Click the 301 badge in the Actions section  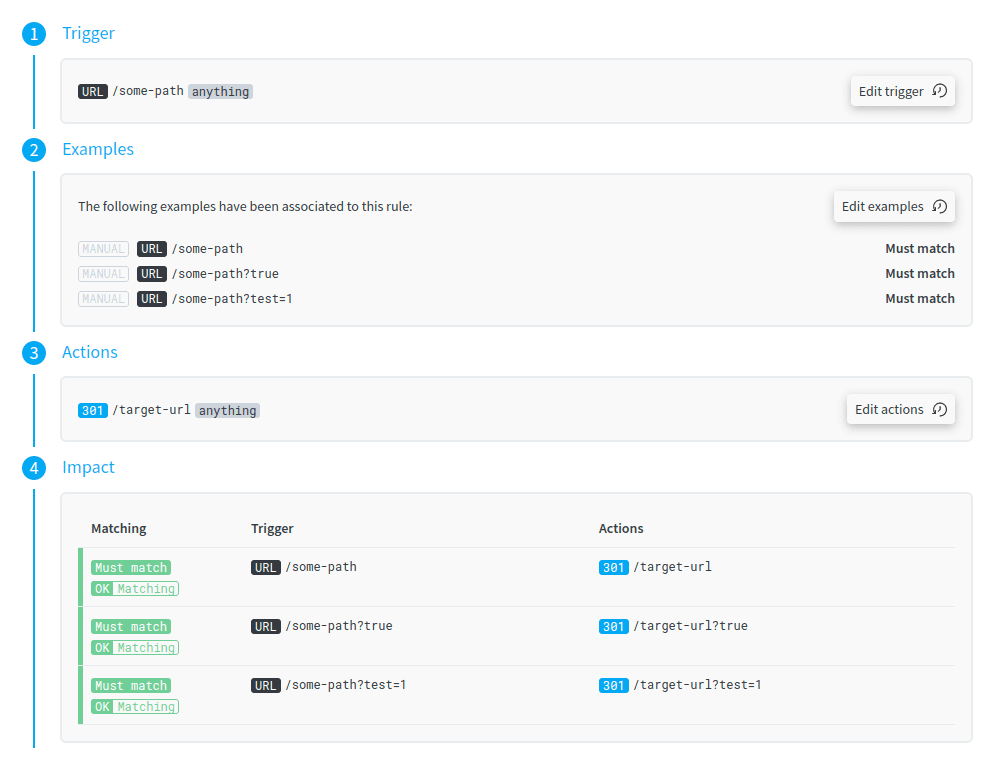point(92,410)
